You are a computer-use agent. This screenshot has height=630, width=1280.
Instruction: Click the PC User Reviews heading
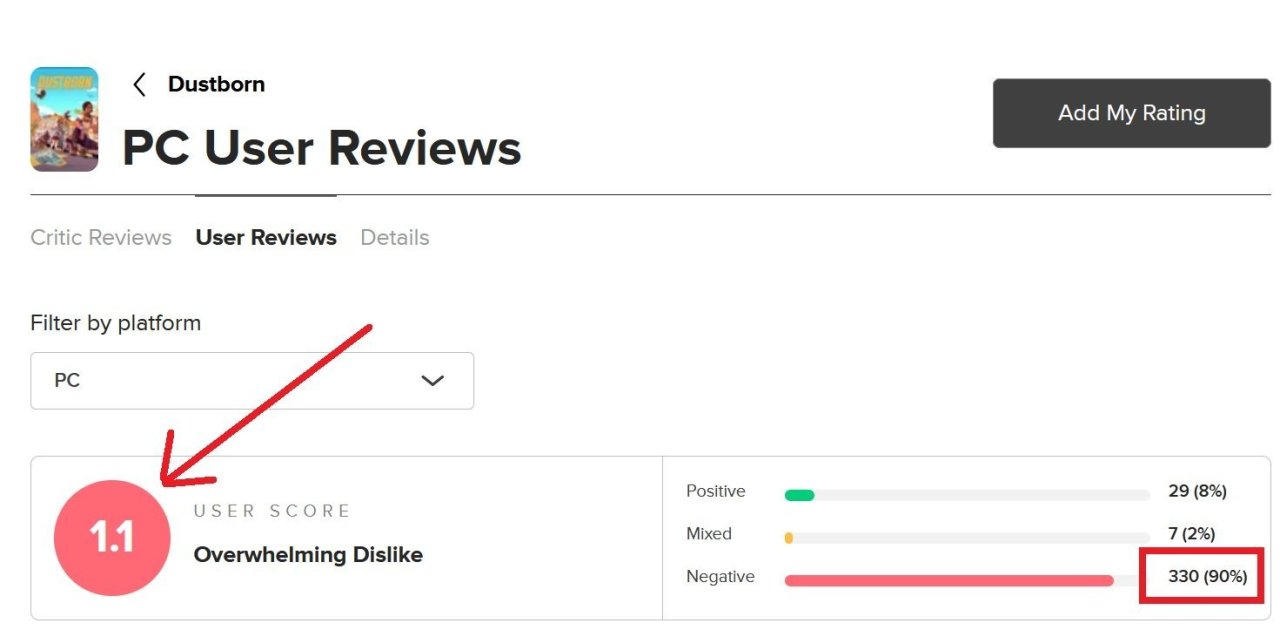tap(322, 148)
